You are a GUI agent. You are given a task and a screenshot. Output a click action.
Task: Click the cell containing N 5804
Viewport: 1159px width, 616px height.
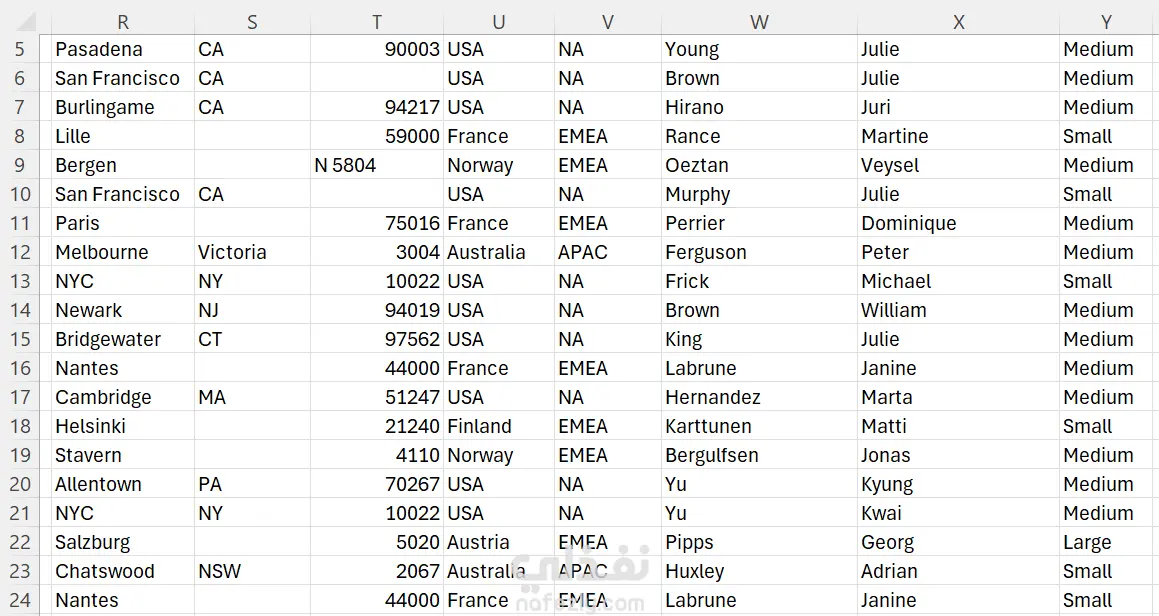click(x=377, y=165)
